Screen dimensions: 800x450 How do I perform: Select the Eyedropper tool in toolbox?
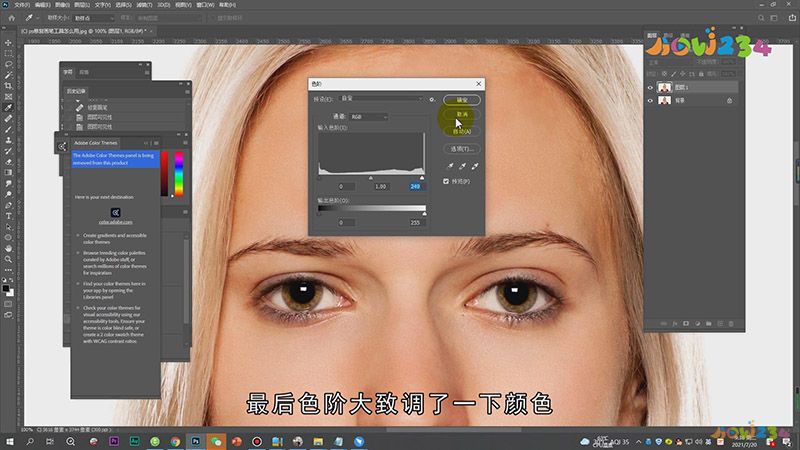(x=8, y=108)
